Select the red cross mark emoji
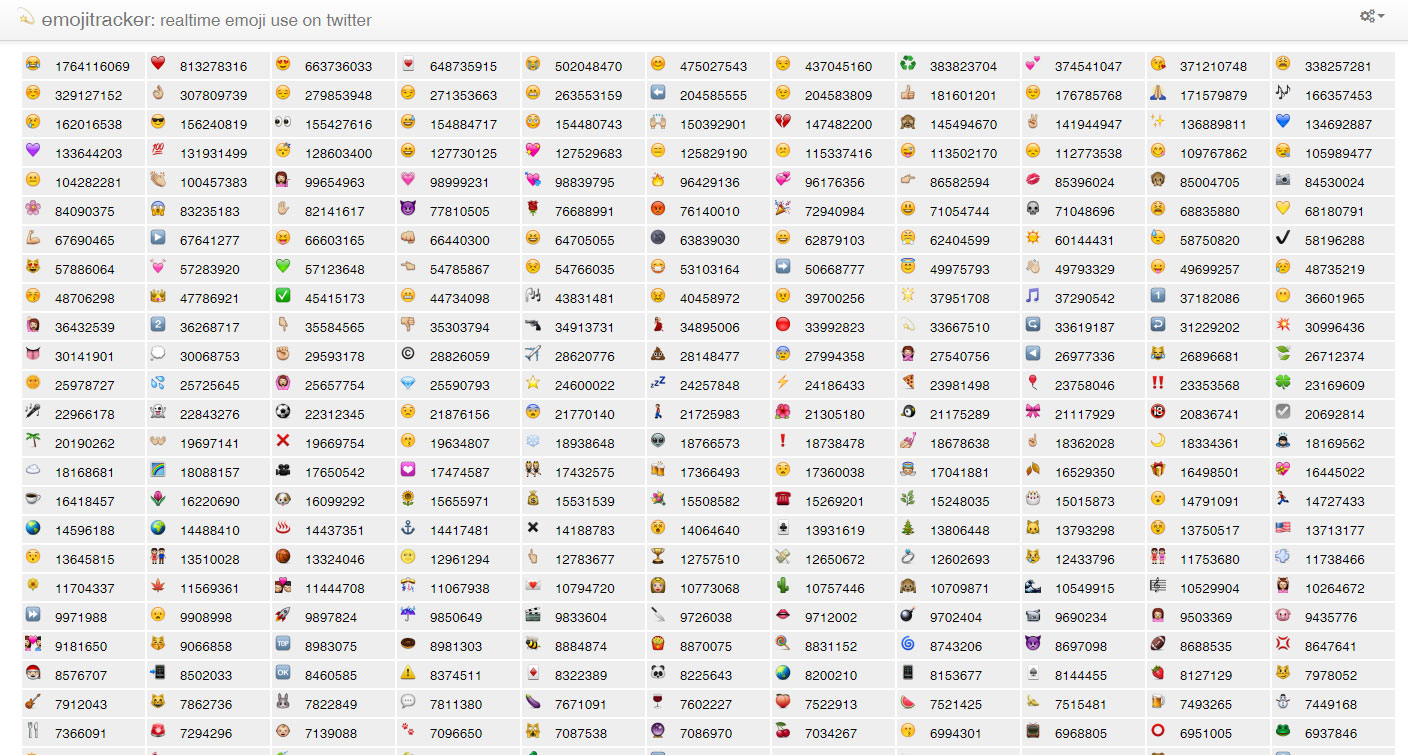This screenshot has height=755, width=1408. click(x=283, y=442)
